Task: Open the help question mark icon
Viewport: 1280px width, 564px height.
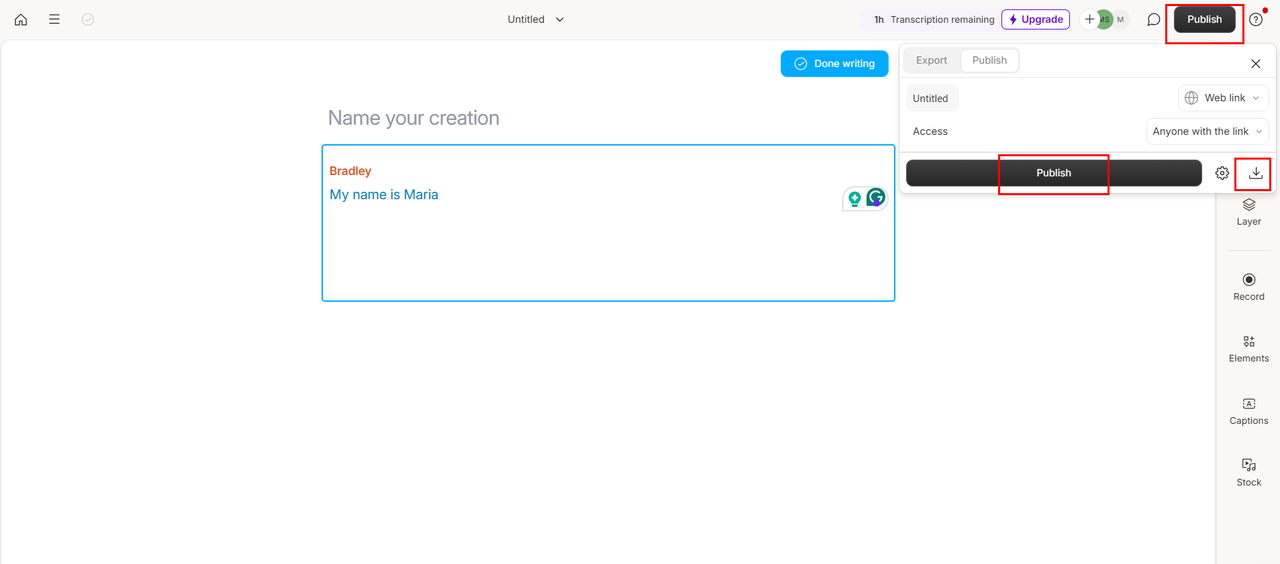Action: [1256, 19]
